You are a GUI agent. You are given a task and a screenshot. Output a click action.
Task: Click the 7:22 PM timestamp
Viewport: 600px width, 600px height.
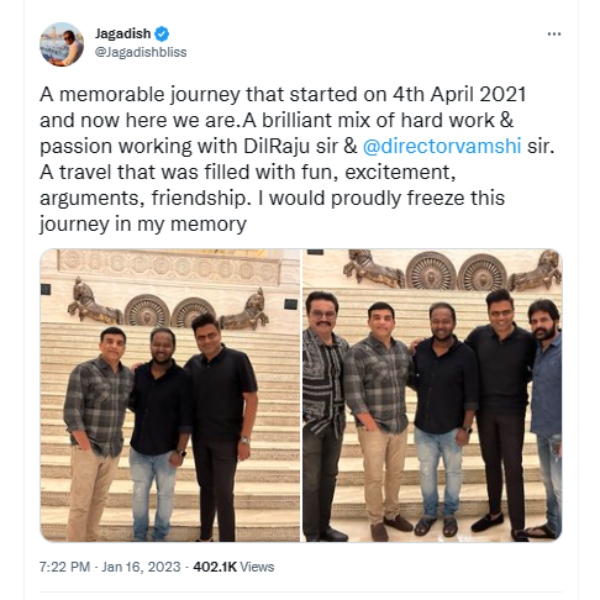tap(65, 567)
